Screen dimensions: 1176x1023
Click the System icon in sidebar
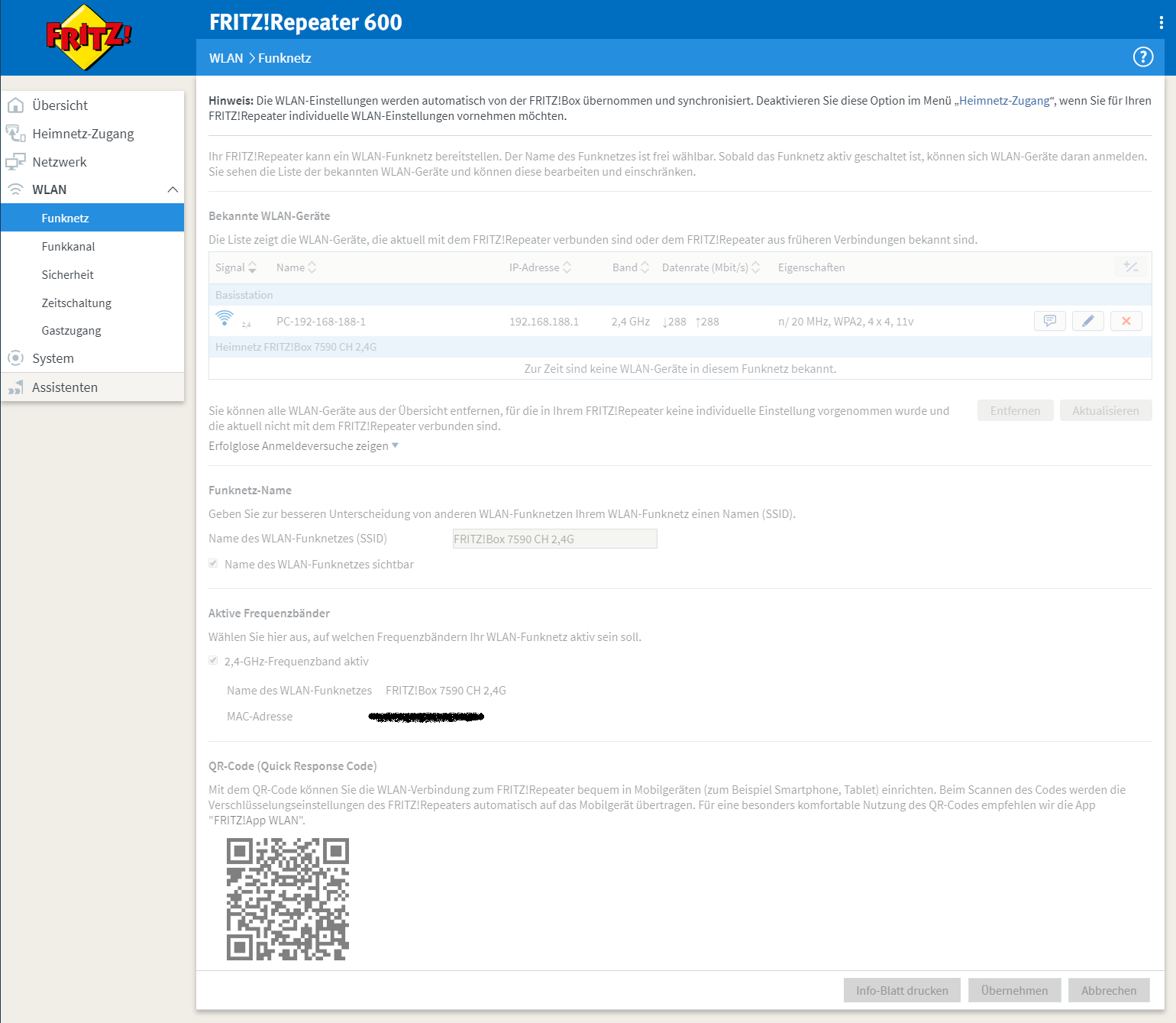[15, 358]
